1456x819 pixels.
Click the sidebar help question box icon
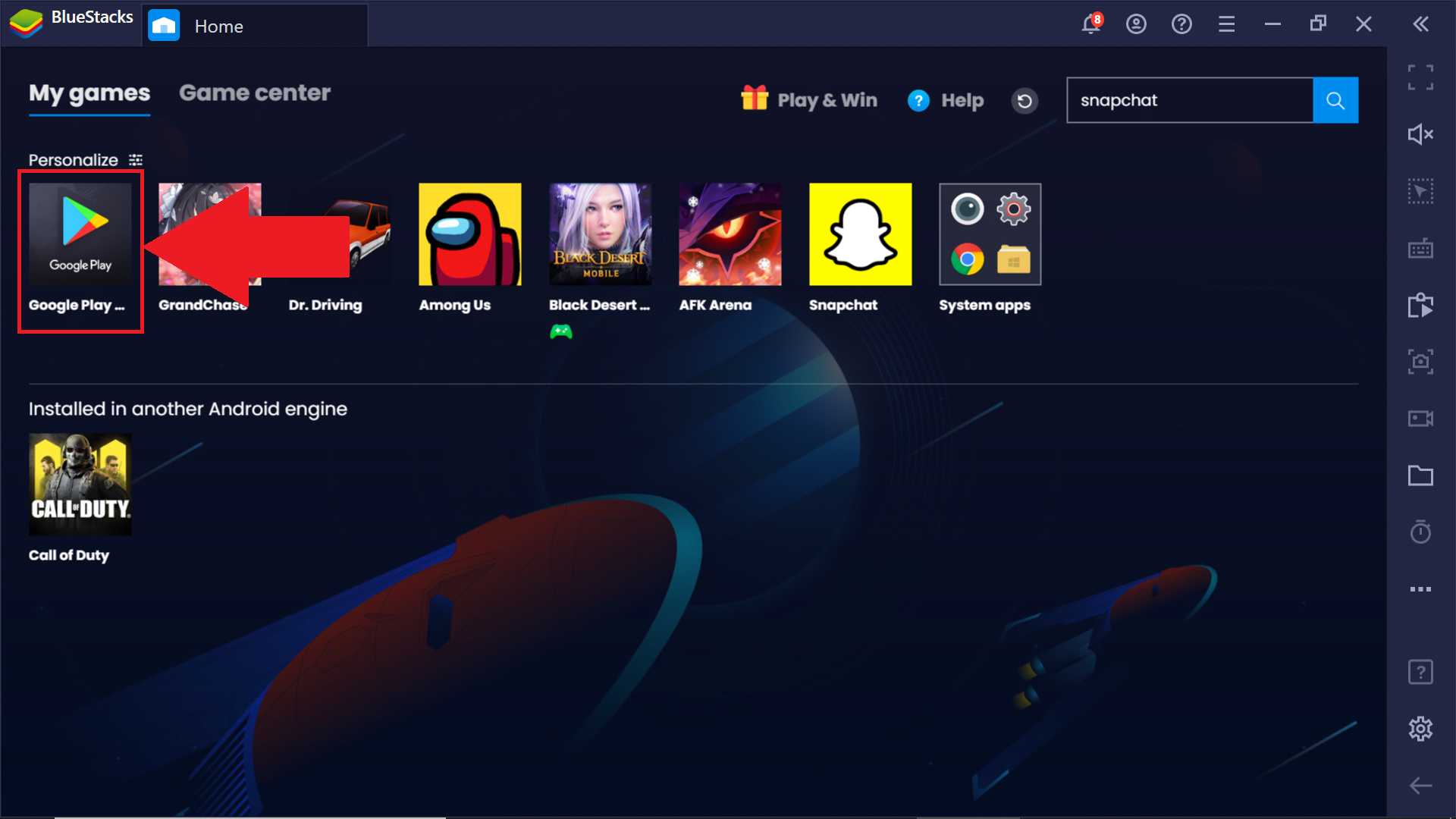(1420, 672)
